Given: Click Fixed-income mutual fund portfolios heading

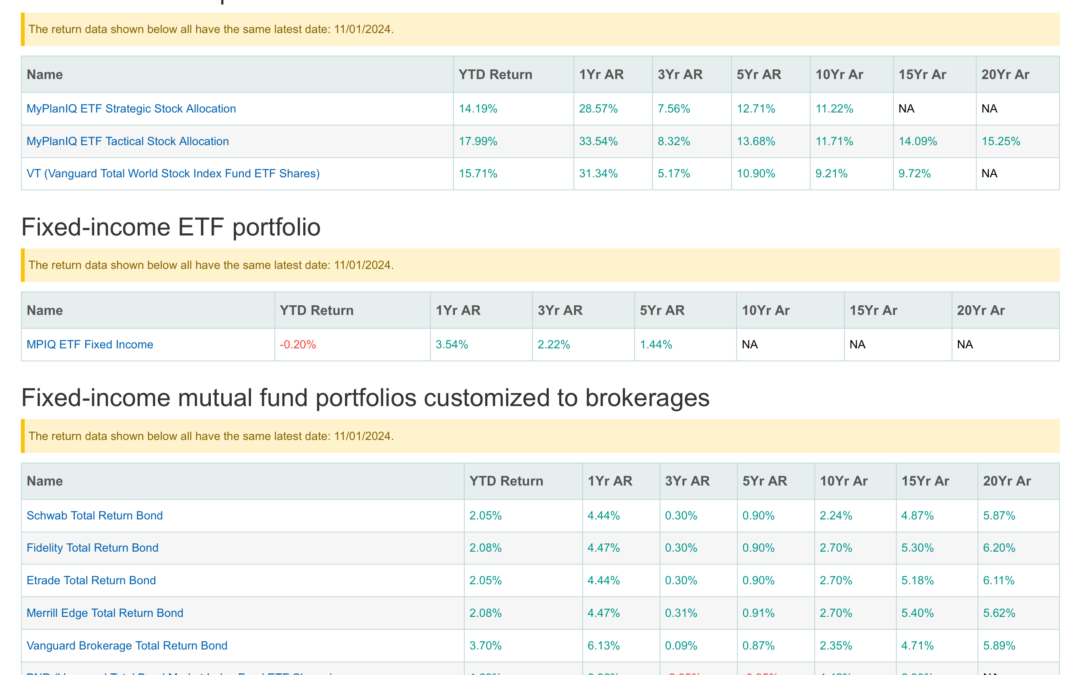Looking at the screenshot, I should tap(365, 398).
